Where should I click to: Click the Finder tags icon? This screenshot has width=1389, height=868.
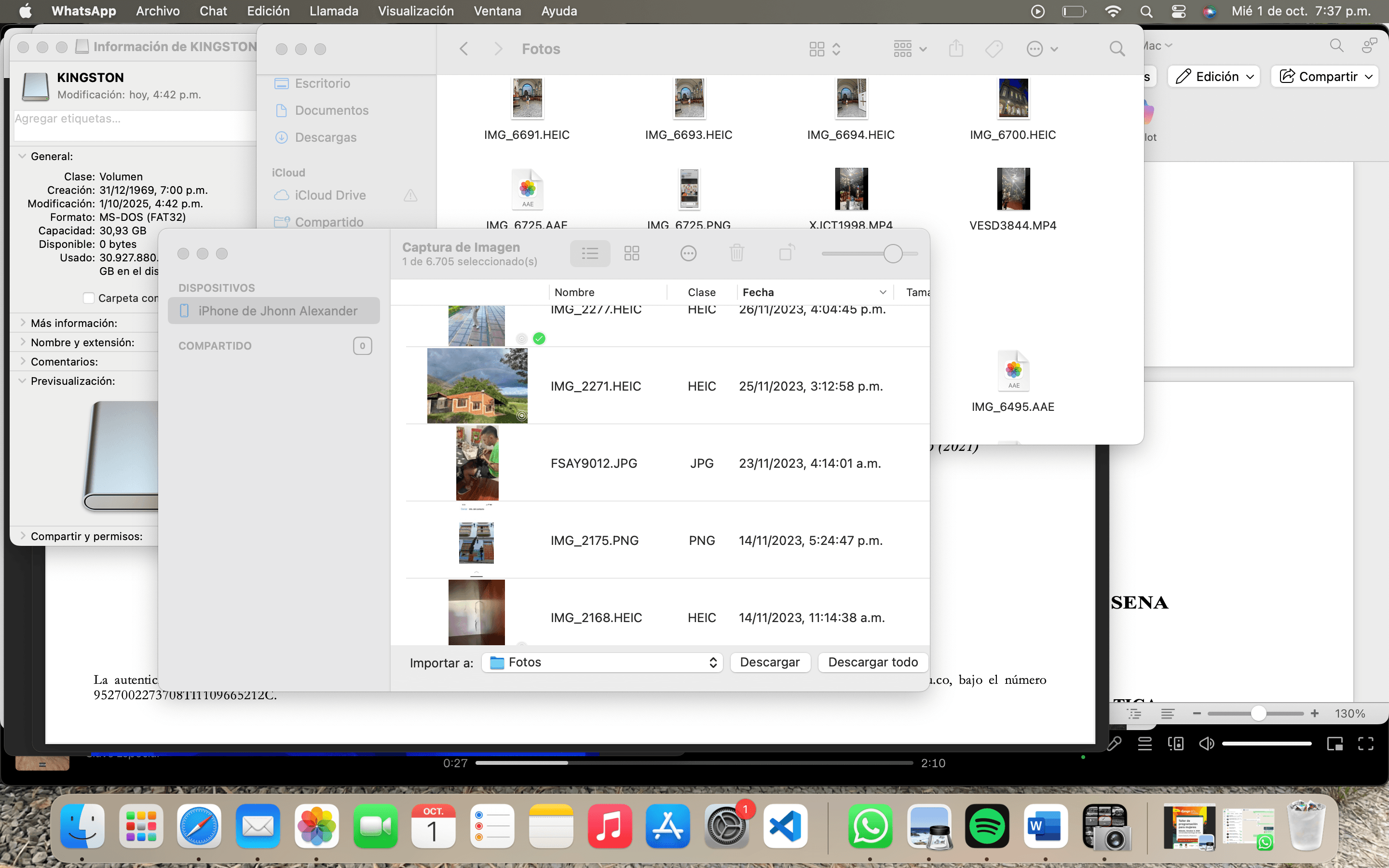tap(994, 49)
